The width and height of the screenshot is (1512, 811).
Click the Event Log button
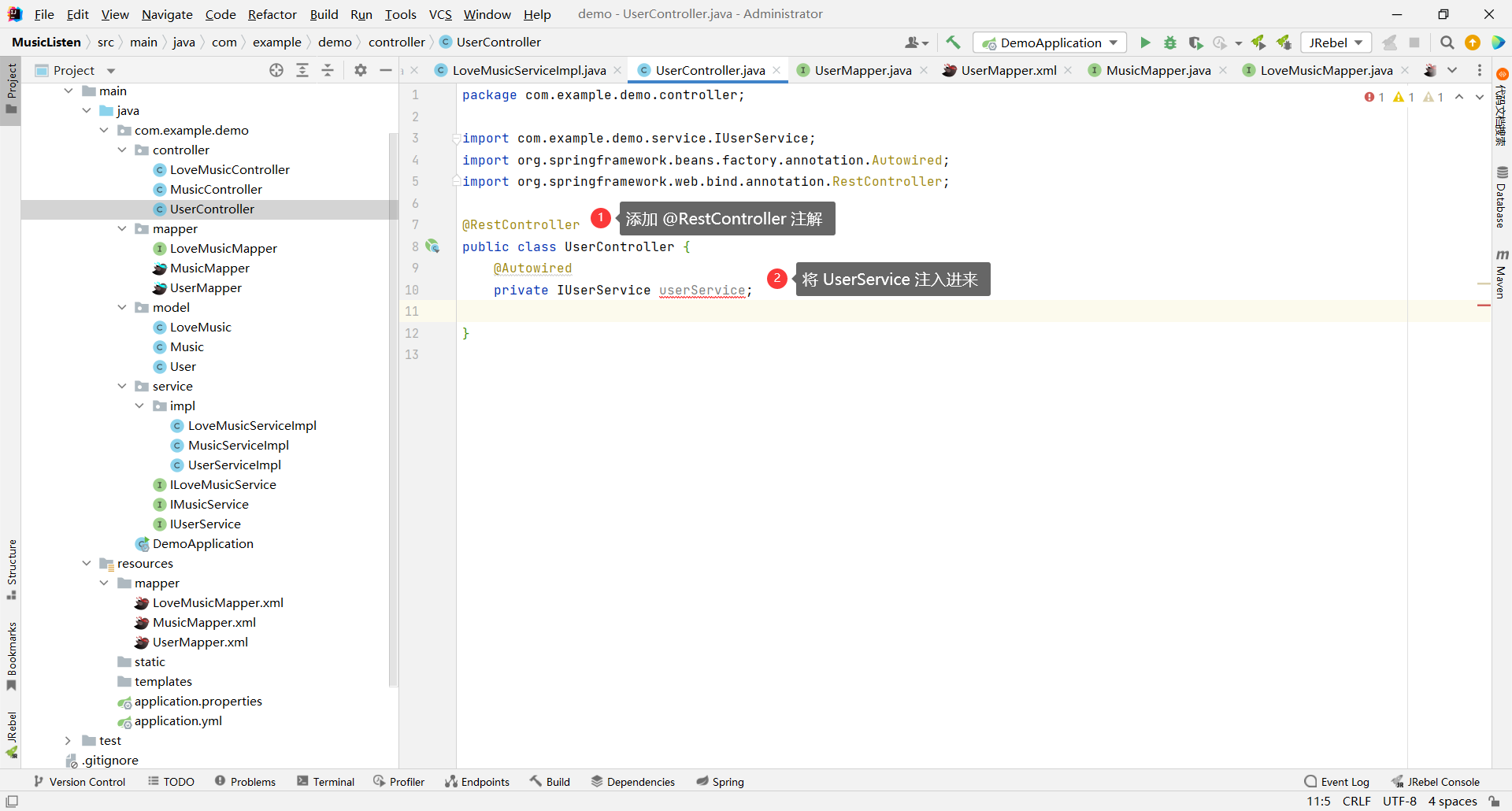[x=1336, y=781]
